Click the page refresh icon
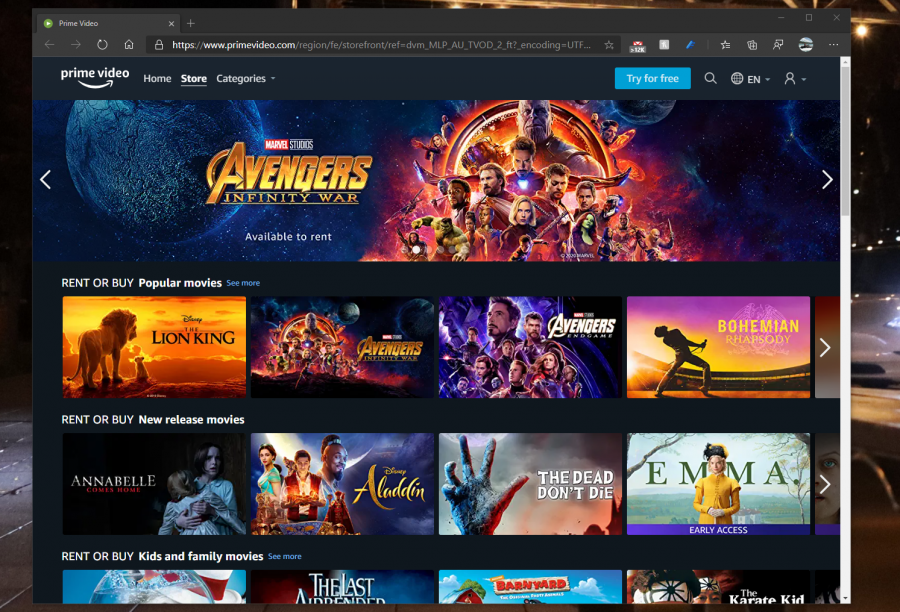The height and width of the screenshot is (612, 900). tap(101, 44)
